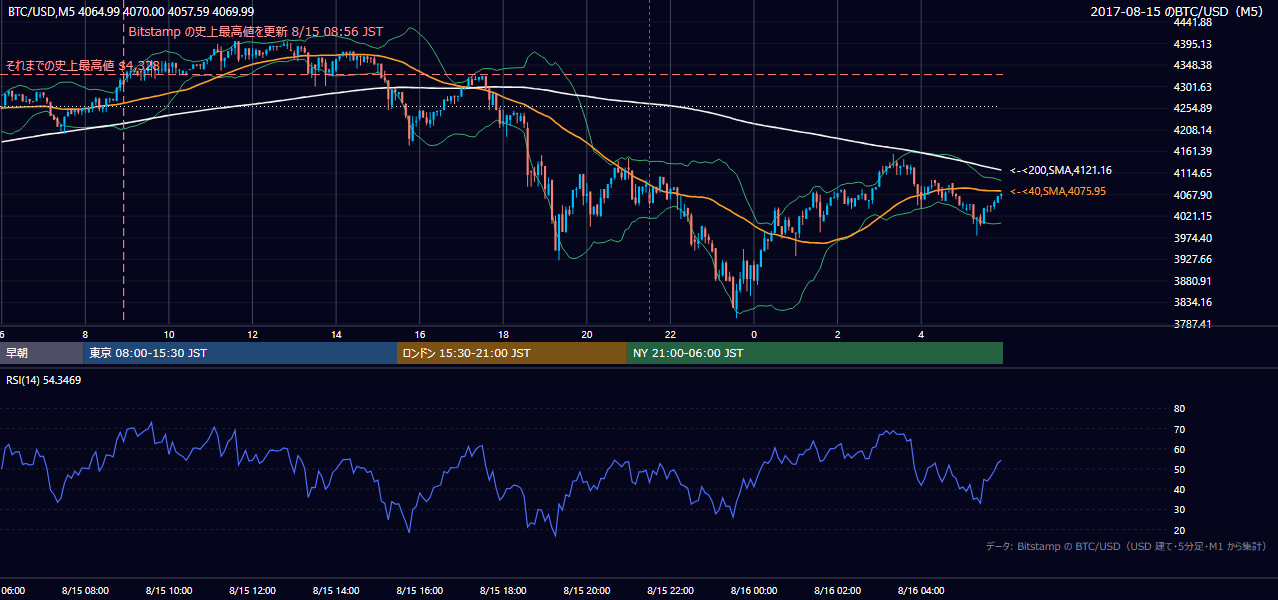Click price axis value 4441.88
The width and height of the screenshot is (1278, 600).
point(1193,22)
